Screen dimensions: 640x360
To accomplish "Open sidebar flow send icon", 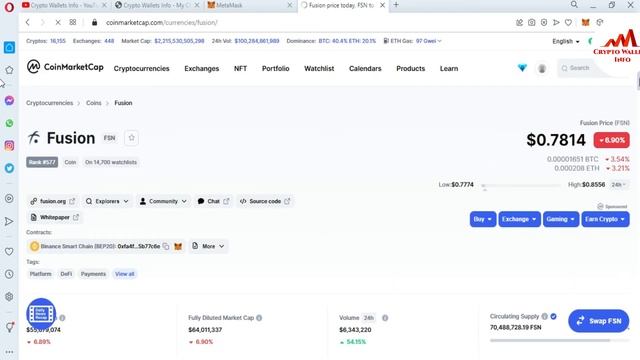I will point(9,221).
